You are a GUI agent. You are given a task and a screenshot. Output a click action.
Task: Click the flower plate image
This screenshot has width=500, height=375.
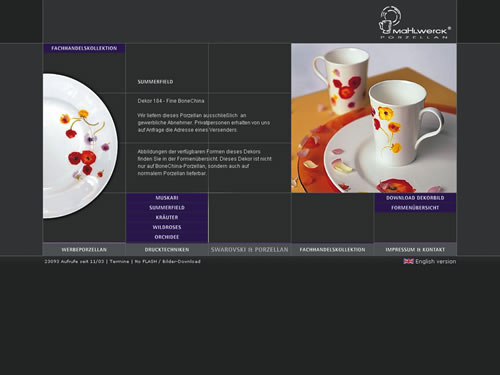coord(80,146)
